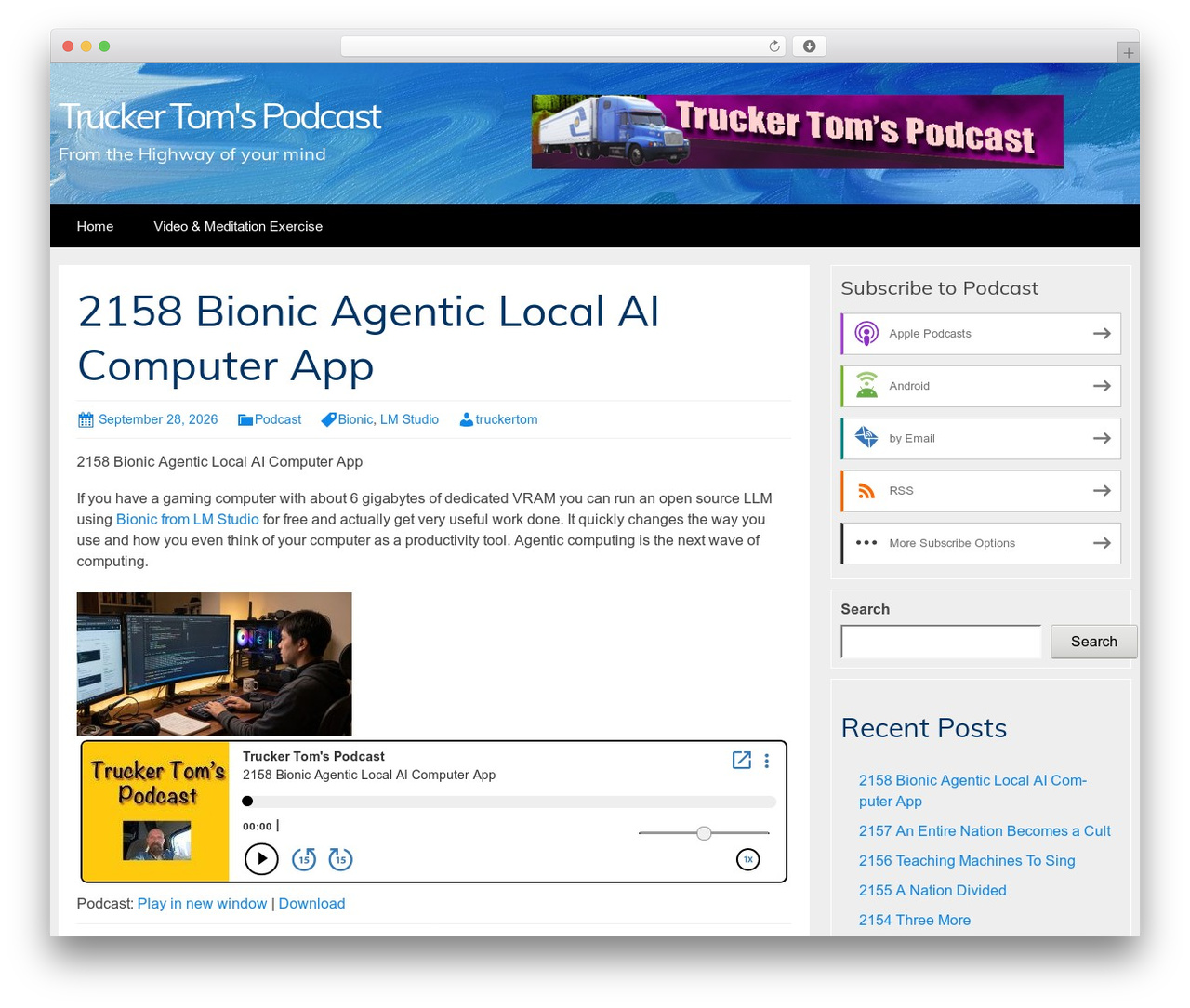Change playback speed 1x button
The width and height of the screenshot is (1190, 1008).
pyautogui.click(x=747, y=859)
